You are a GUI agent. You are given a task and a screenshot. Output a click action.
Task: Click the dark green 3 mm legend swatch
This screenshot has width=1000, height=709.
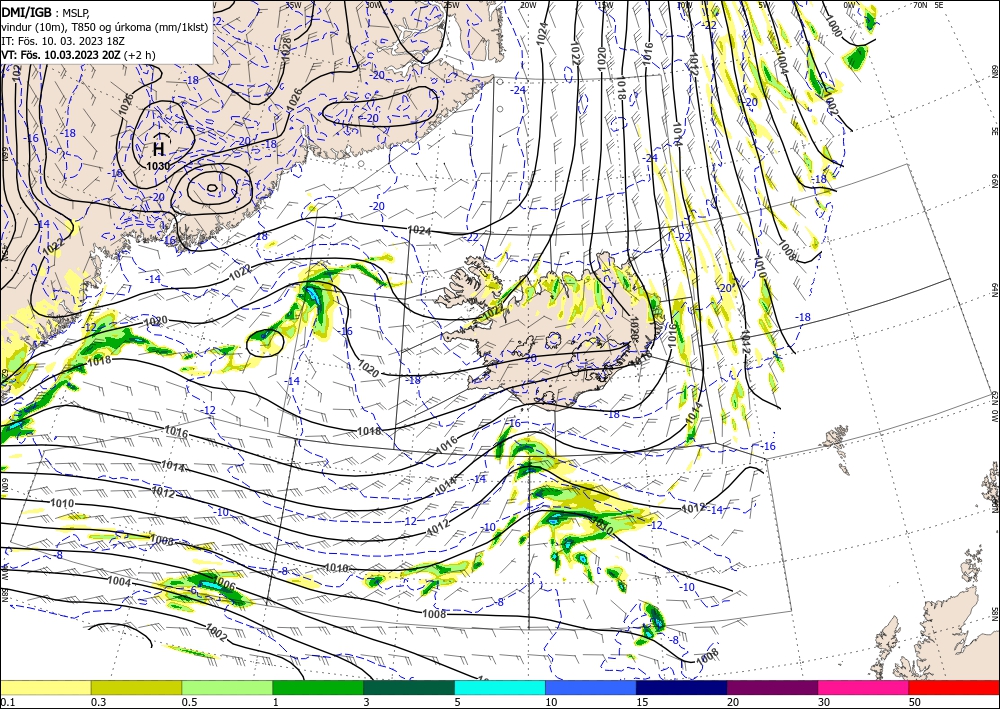(x=409, y=687)
